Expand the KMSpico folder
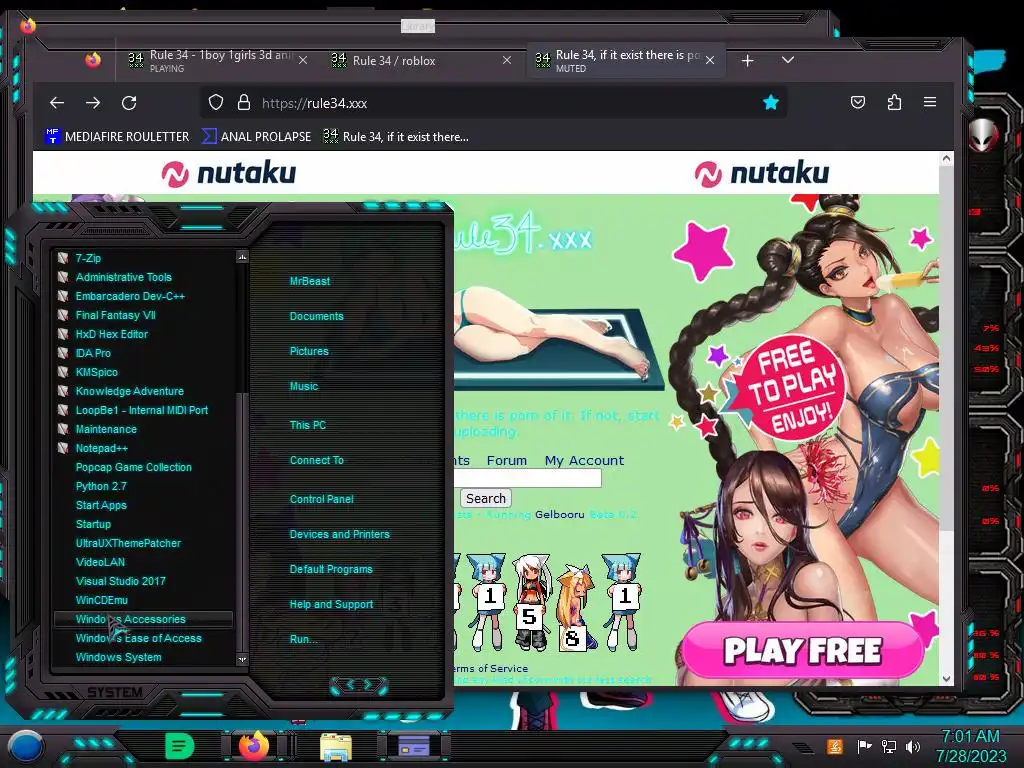The width and height of the screenshot is (1024, 768). click(96, 372)
